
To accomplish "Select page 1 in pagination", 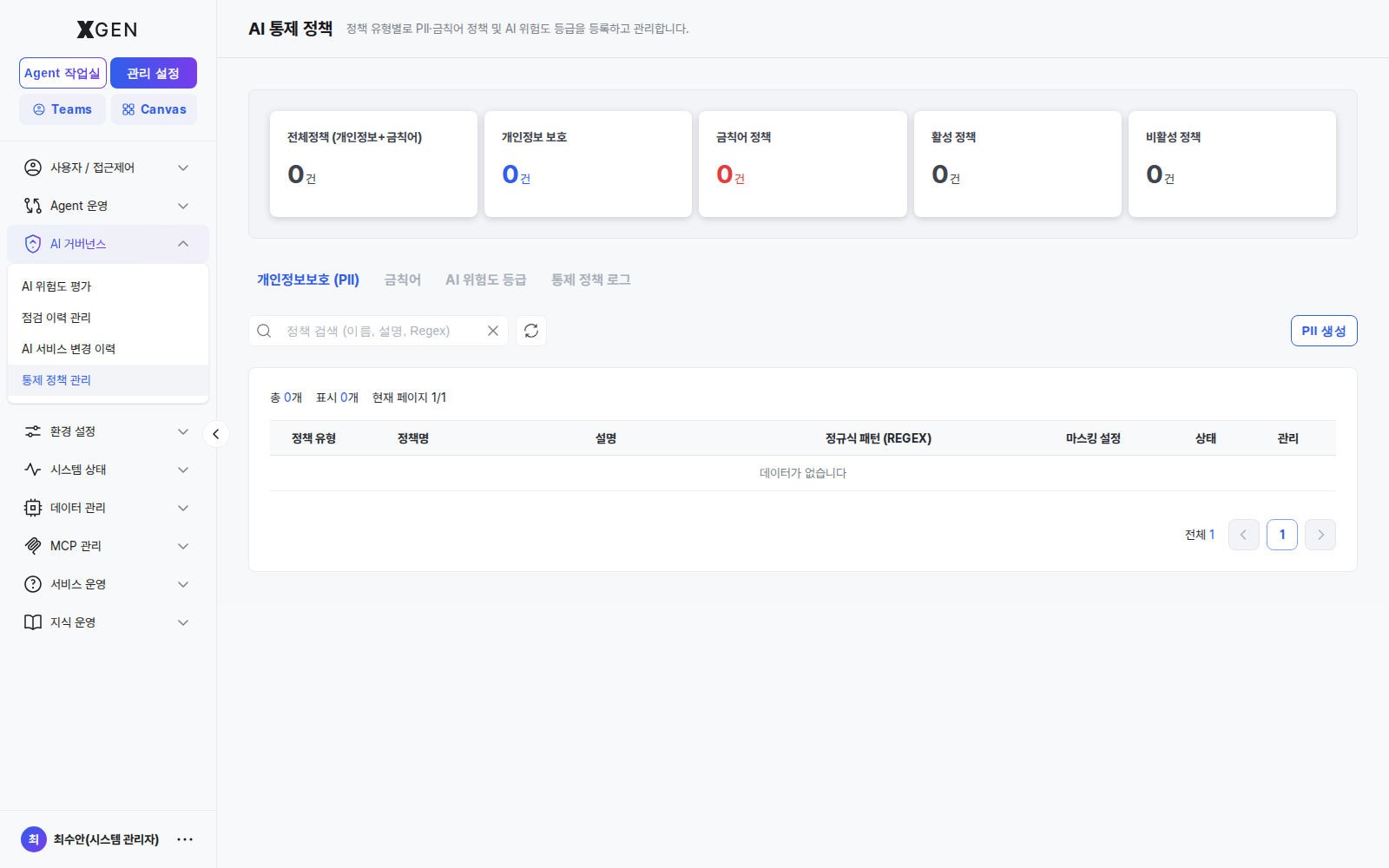I will point(1282,535).
